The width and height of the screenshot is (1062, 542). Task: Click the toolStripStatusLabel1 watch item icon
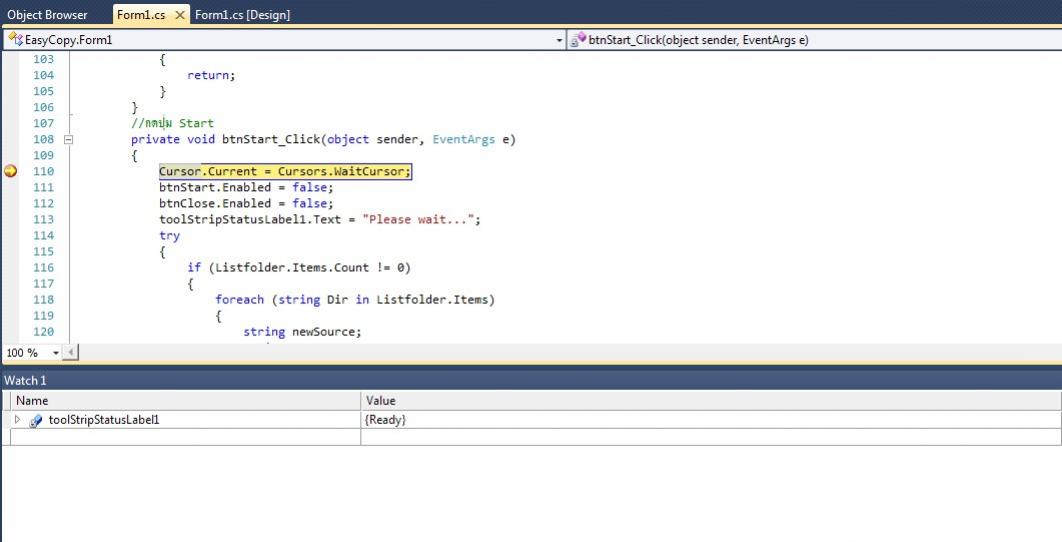[36, 421]
